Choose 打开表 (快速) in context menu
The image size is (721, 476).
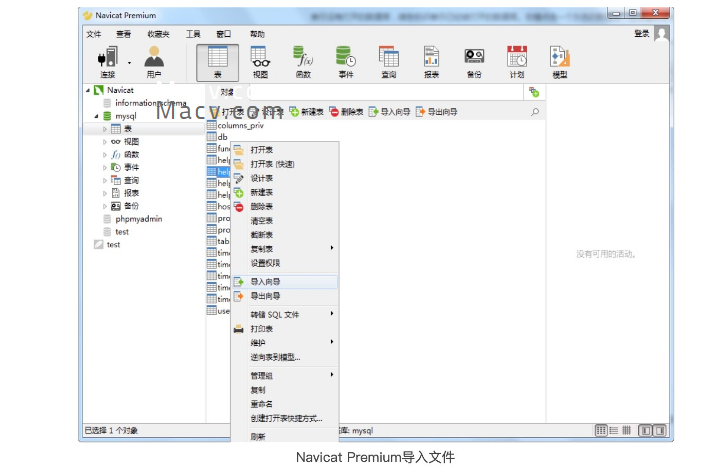[x=285, y=164]
